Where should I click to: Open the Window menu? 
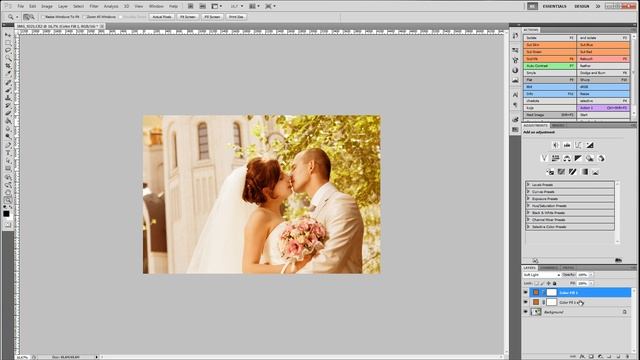tap(156, 6)
